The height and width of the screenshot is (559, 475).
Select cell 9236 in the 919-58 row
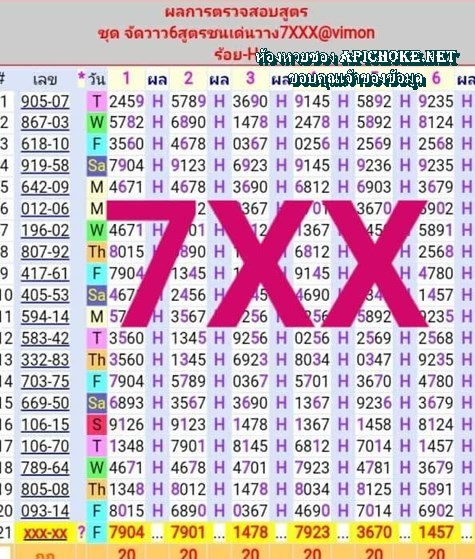point(374,165)
